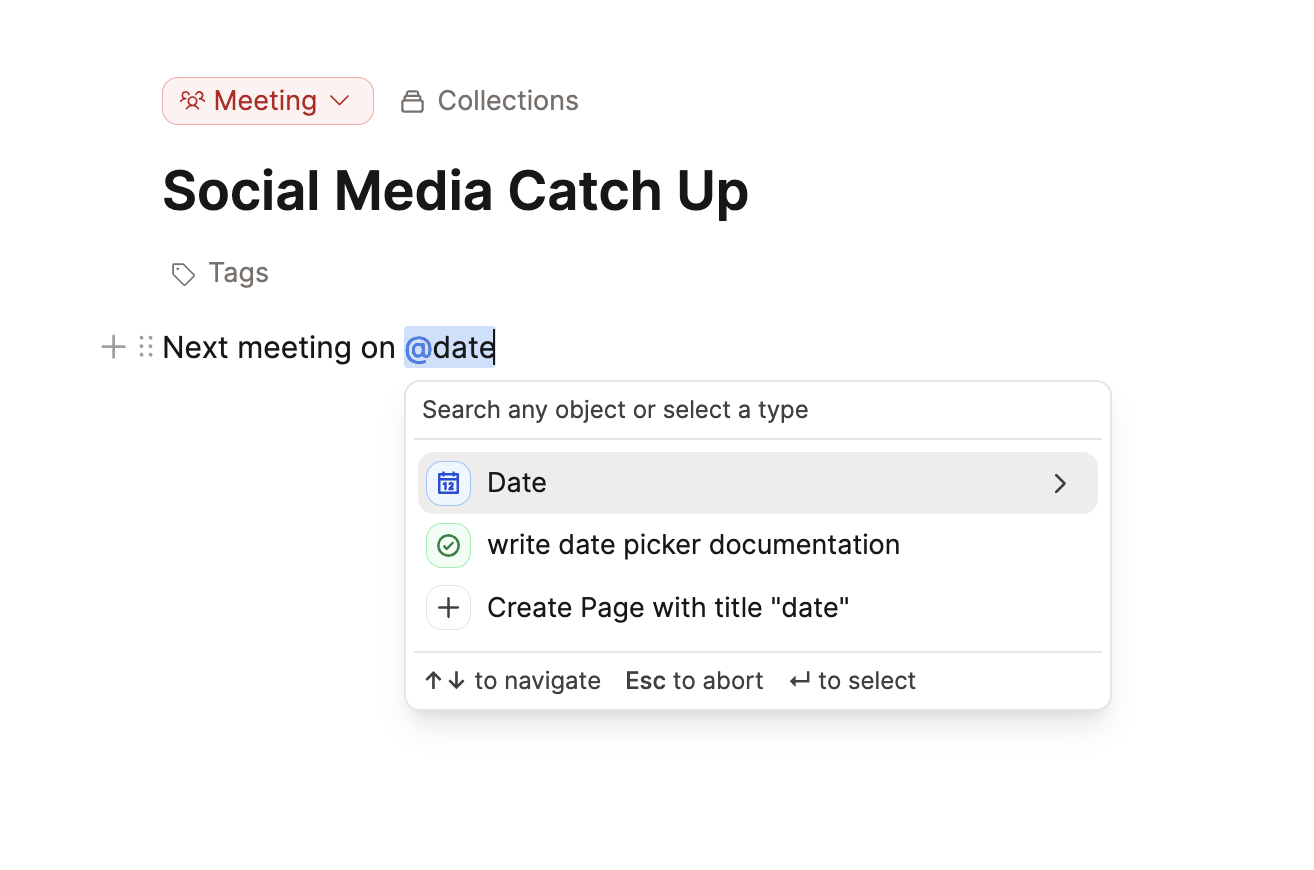The image size is (1314, 870).
Task: Click the green checkmark task icon
Action: click(x=448, y=546)
